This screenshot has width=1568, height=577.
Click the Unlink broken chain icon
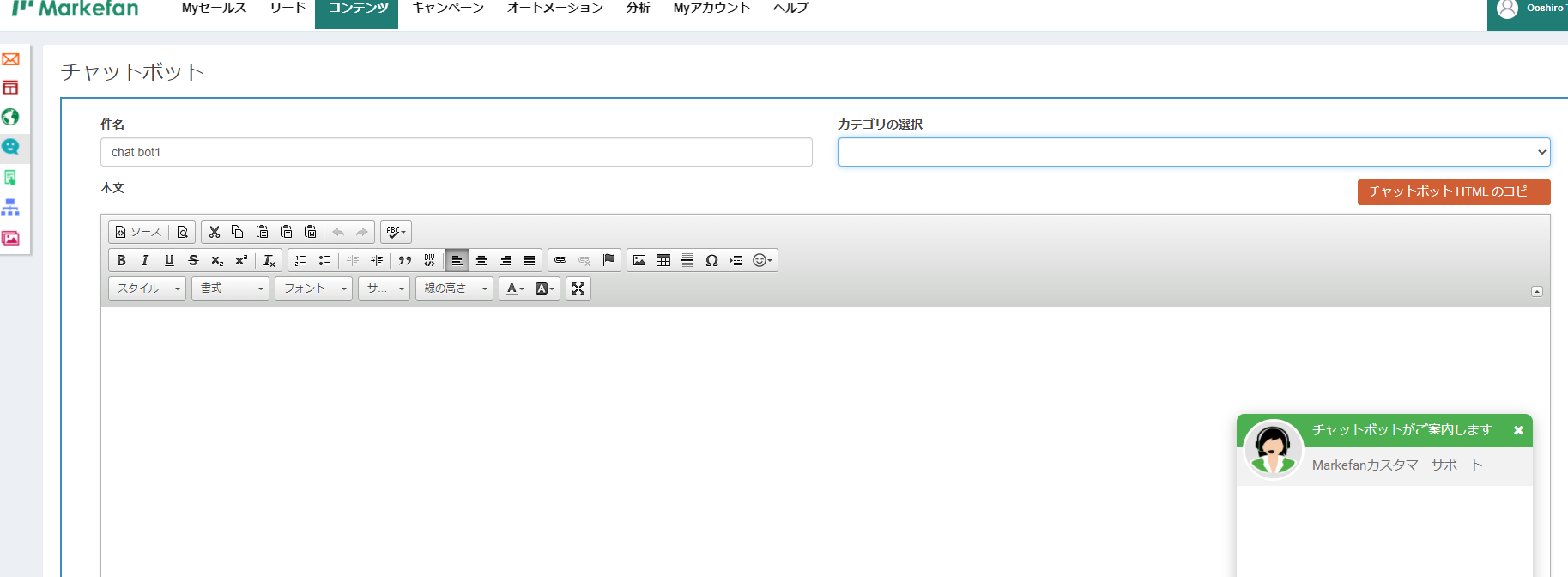(584, 260)
